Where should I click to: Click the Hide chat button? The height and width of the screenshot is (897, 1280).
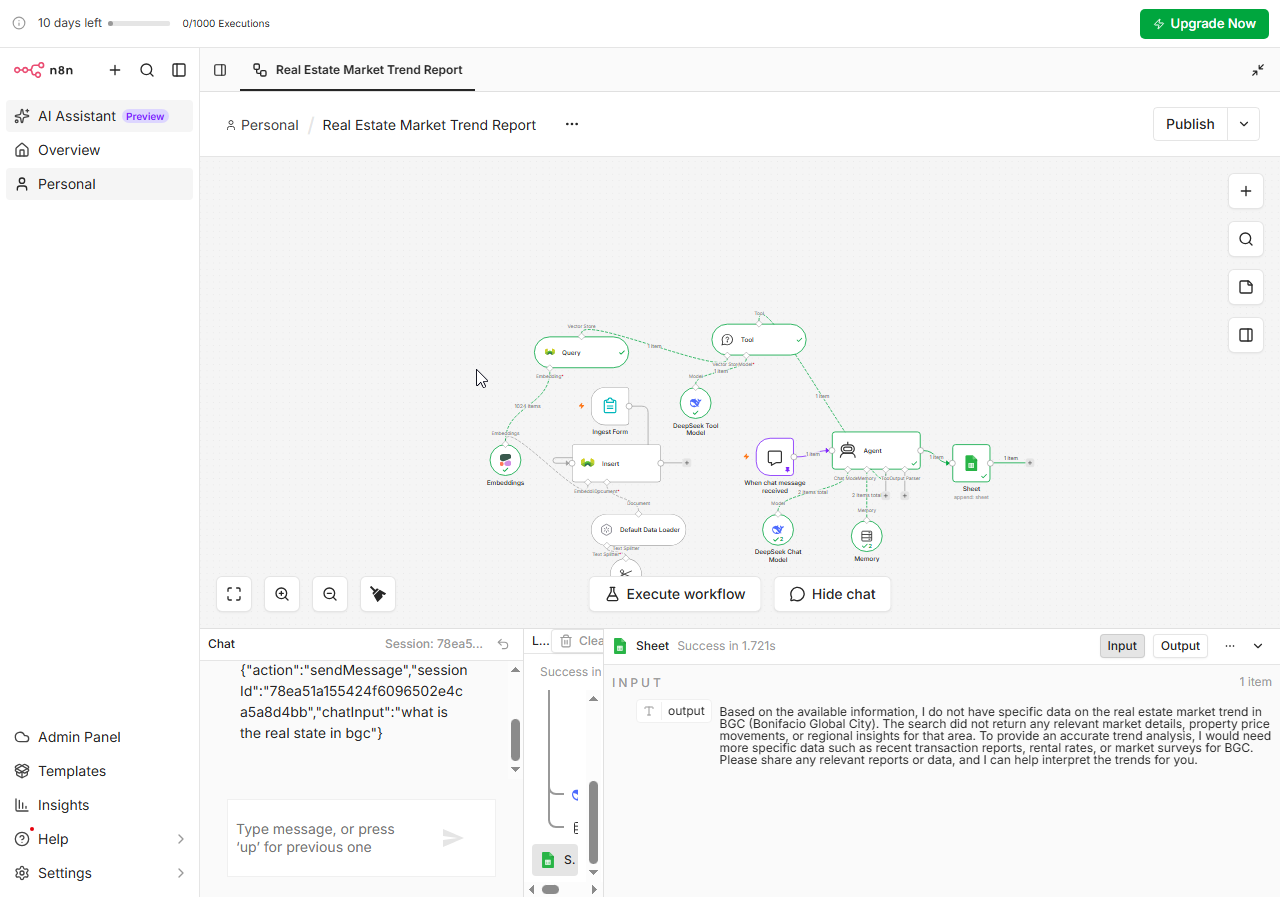832,594
